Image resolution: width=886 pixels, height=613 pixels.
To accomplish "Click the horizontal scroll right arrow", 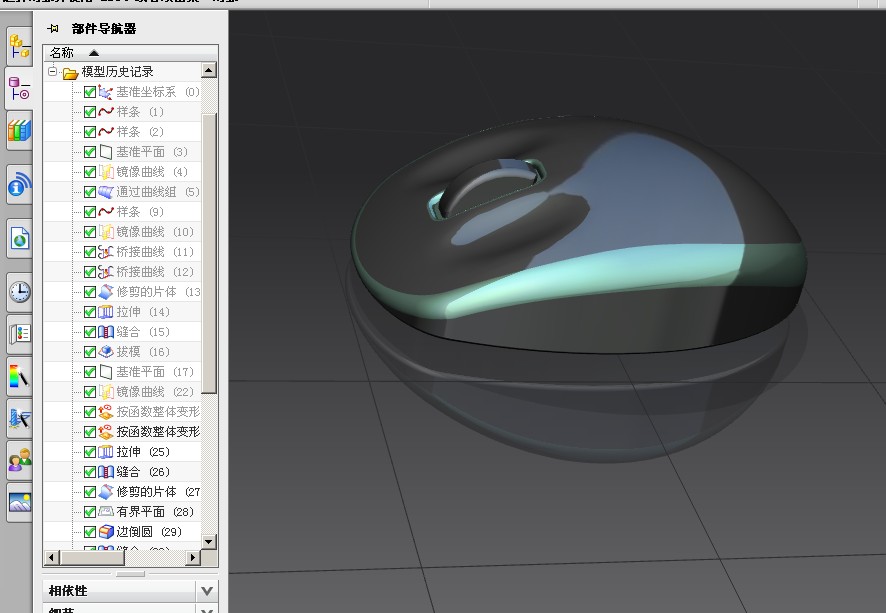I will tap(193, 558).
